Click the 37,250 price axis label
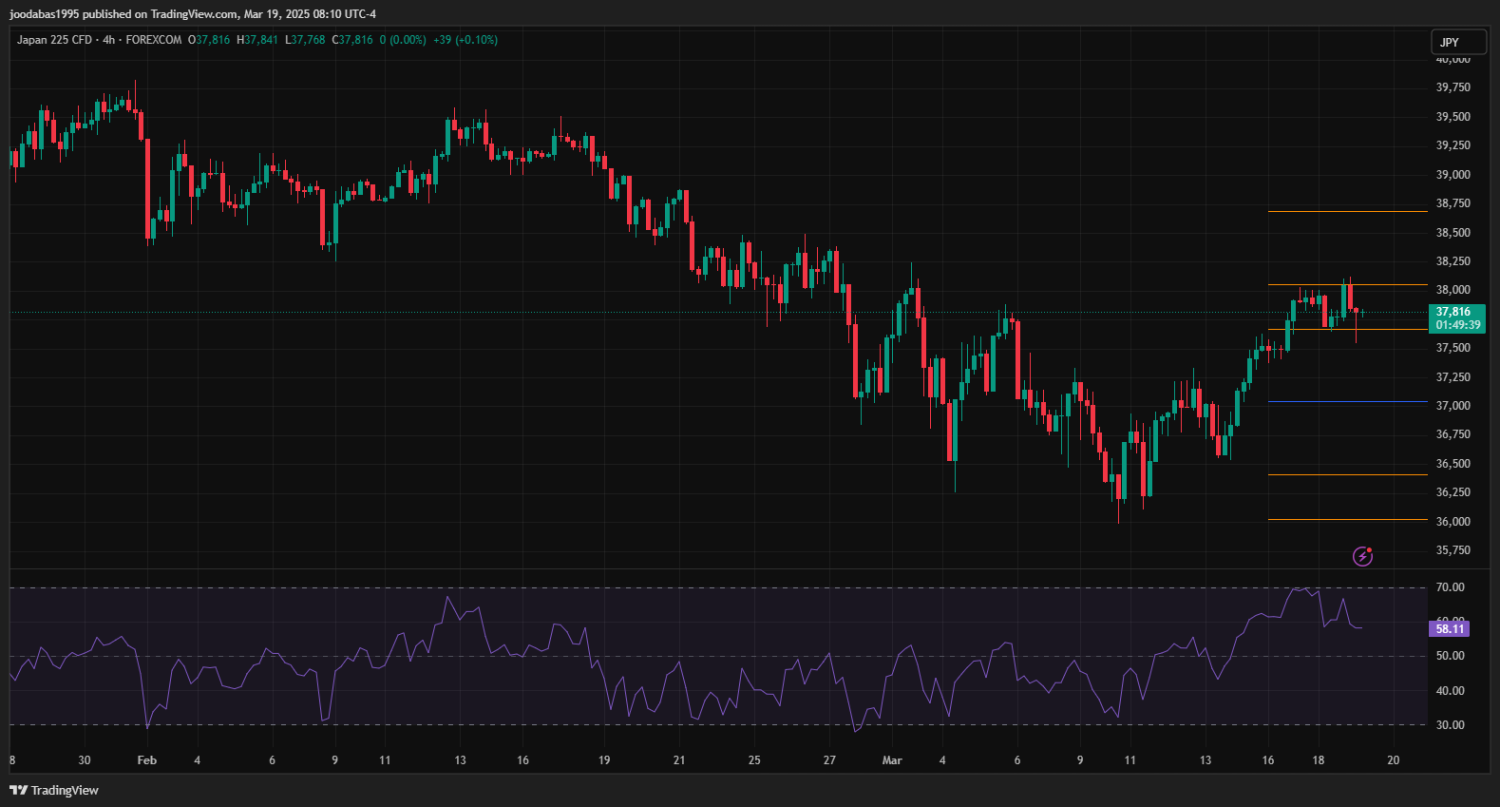This screenshot has height=807, width=1500. tap(1453, 377)
